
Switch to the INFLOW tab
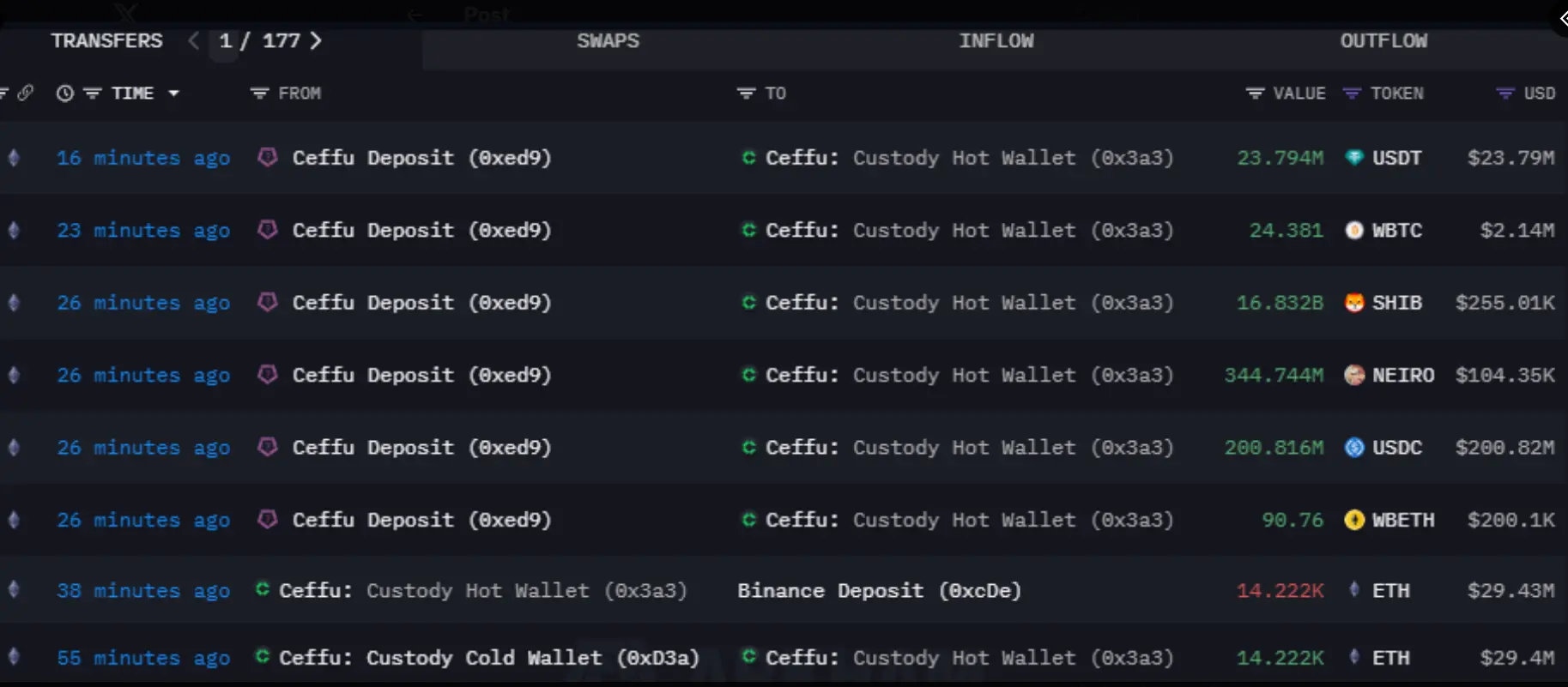pos(996,40)
